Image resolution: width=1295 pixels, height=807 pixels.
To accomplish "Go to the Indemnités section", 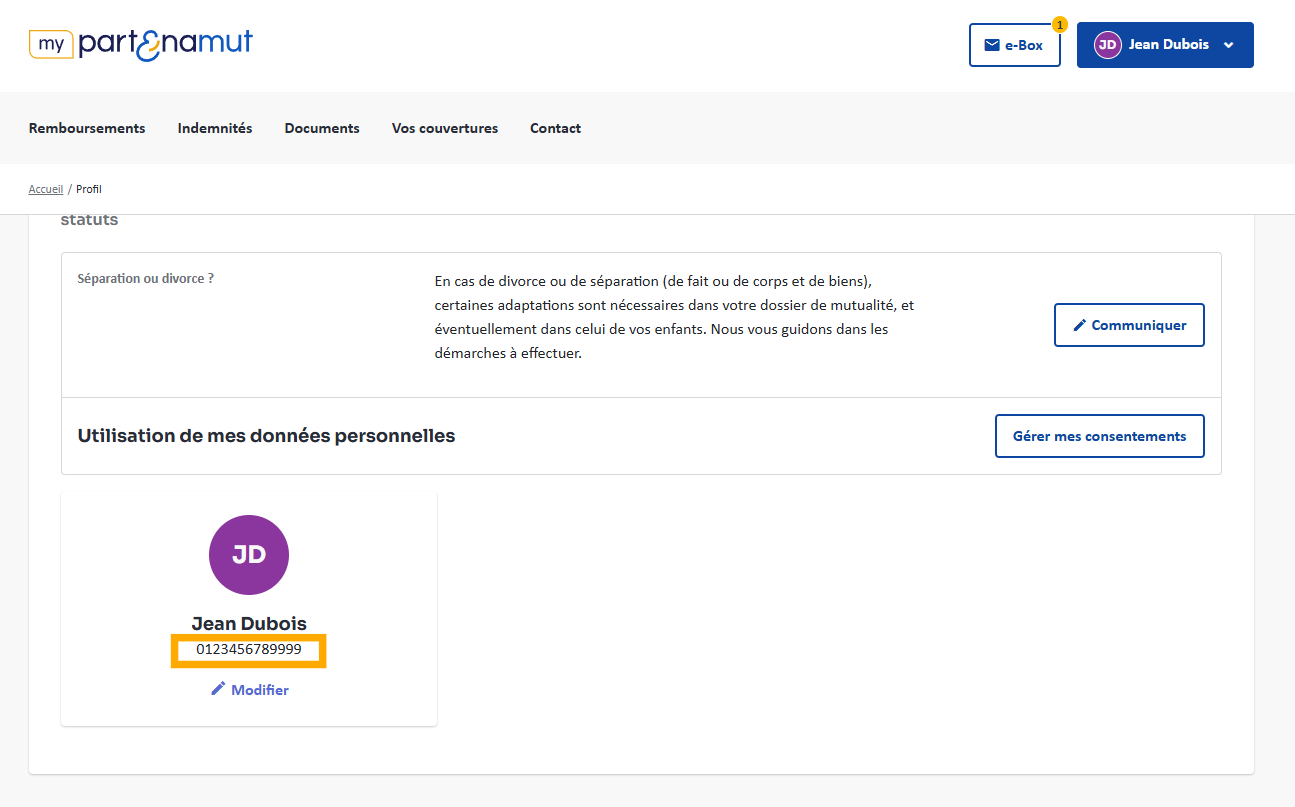I will [x=215, y=128].
